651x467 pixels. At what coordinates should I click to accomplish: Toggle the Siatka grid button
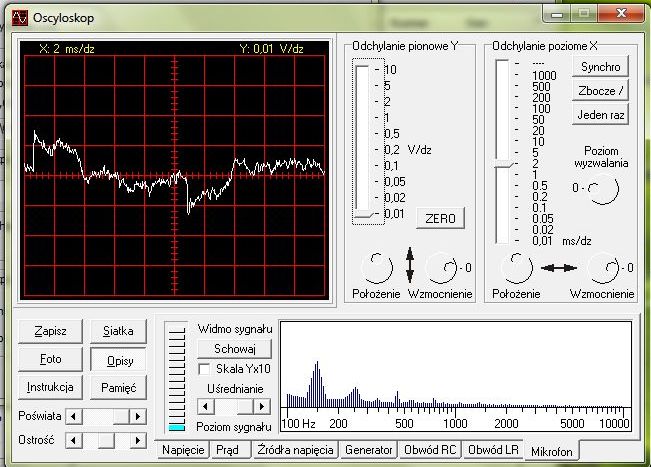(117, 331)
